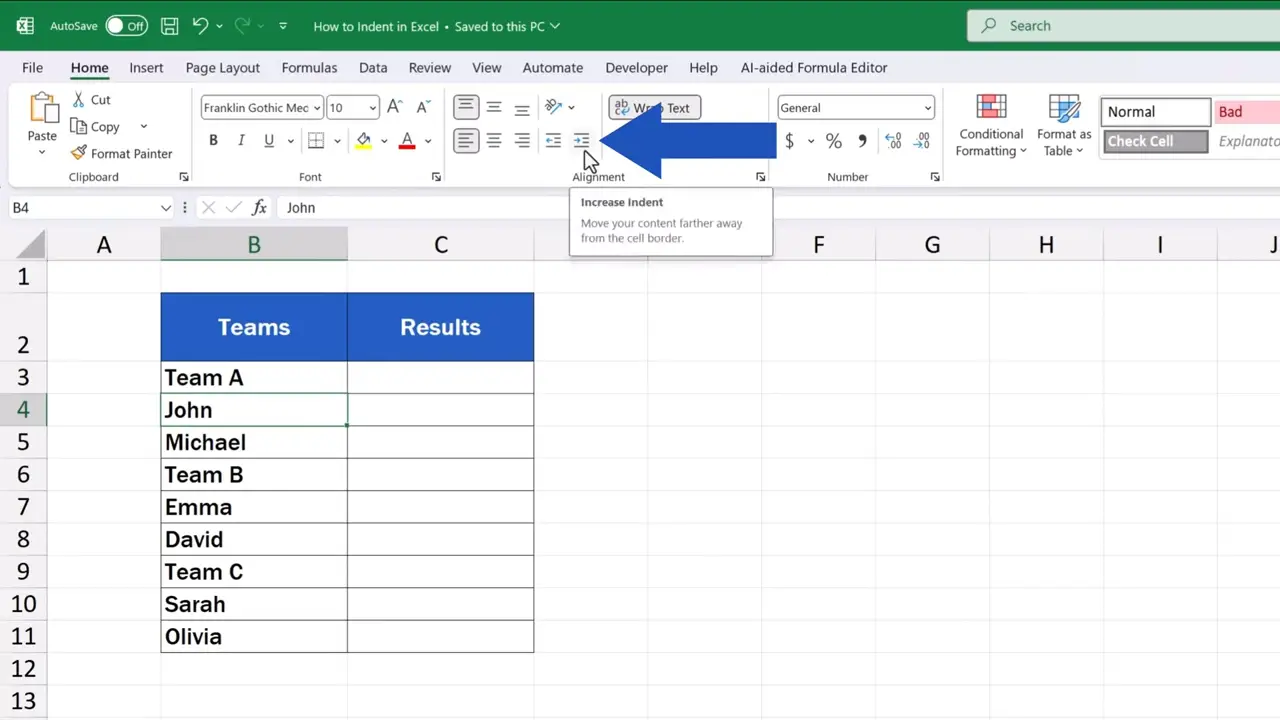Click the Decrease Indent icon

tap(553, 140)
